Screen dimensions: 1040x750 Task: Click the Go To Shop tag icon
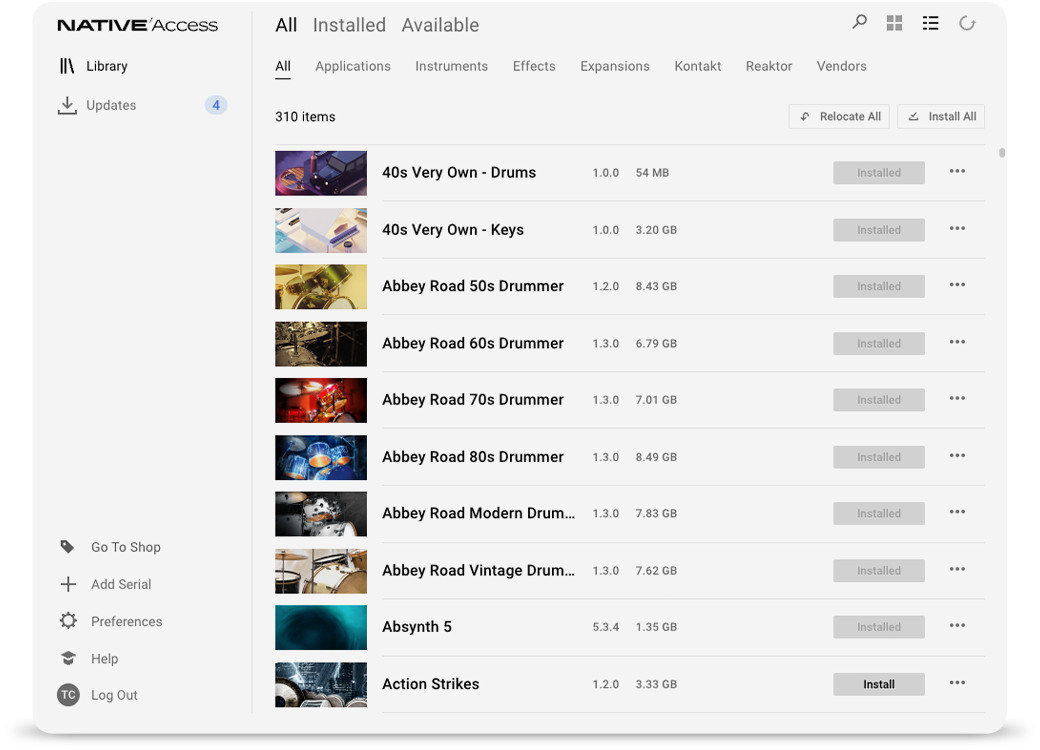[67, 546]
